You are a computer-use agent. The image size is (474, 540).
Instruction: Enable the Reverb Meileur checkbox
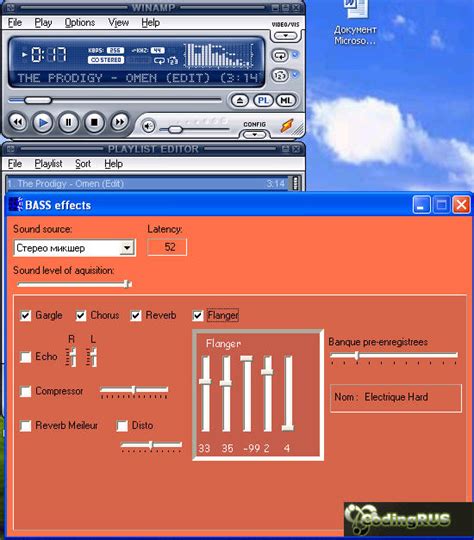(x=25, y=426)
